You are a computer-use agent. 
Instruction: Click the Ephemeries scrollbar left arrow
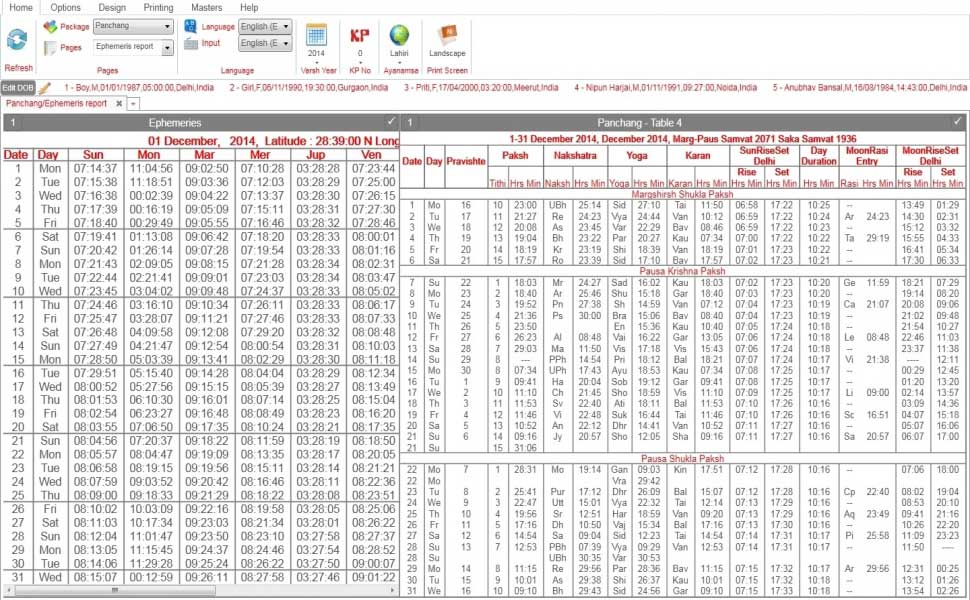tap(7, 591)
